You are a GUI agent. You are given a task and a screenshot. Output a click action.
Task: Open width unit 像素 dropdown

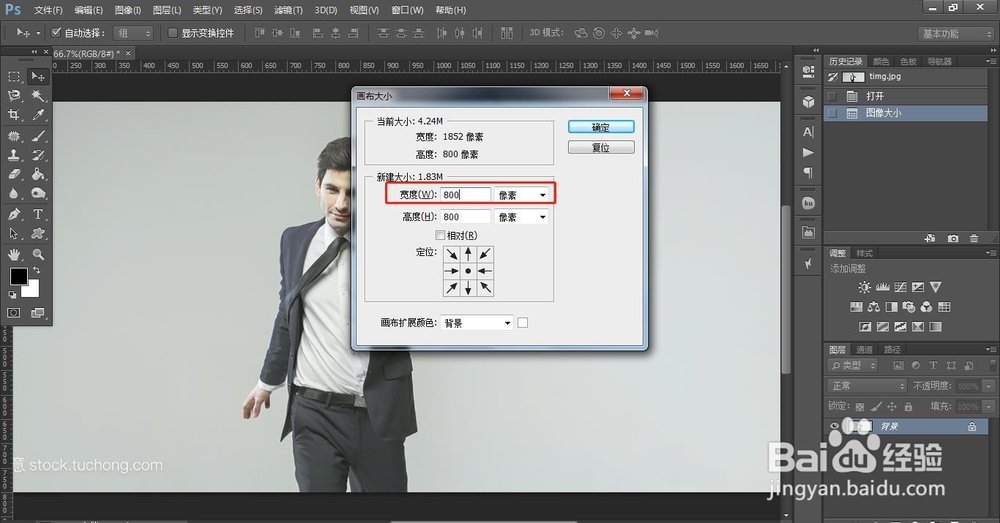point(522,195)
